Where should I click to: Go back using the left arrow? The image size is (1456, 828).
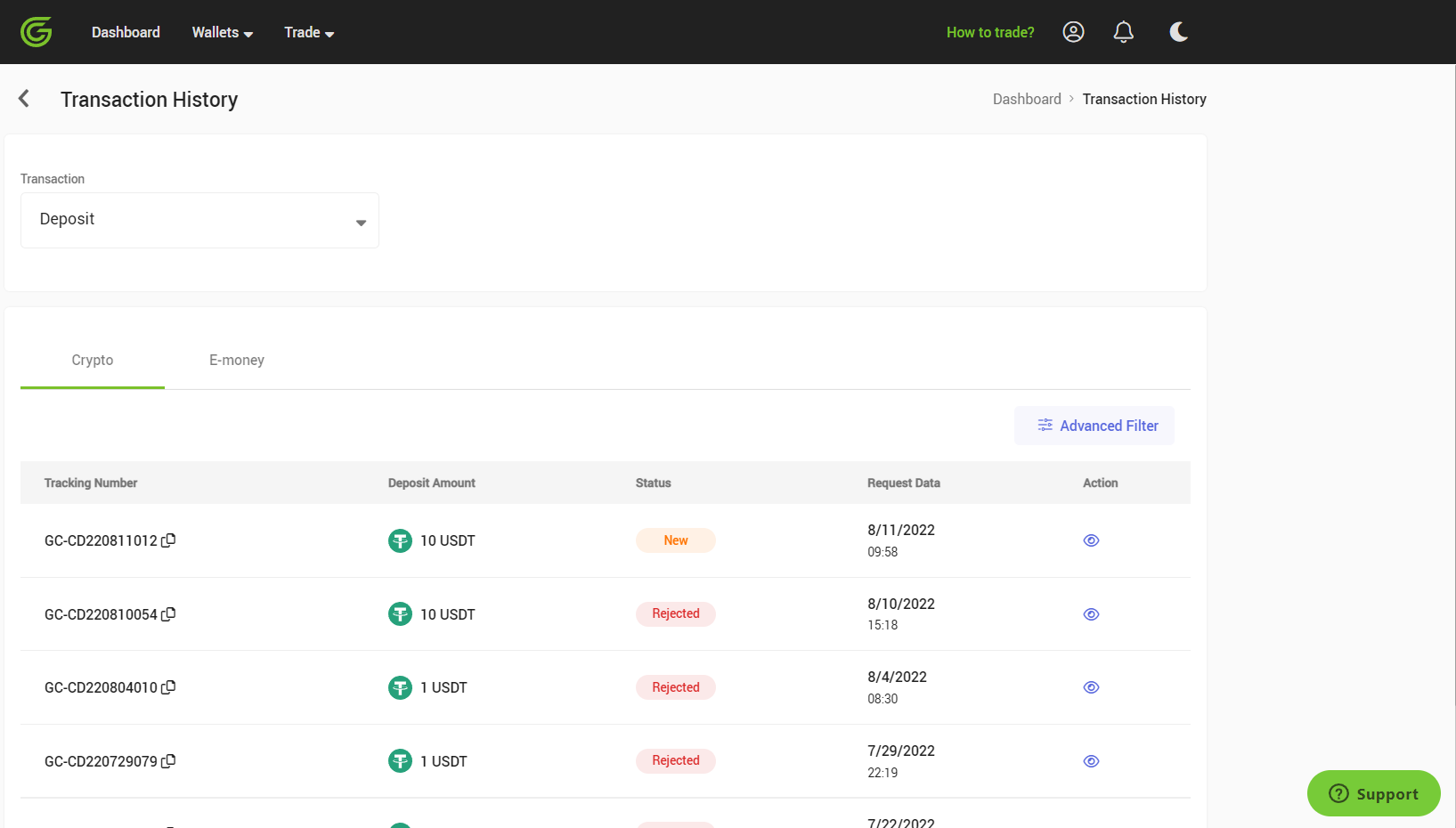coord(24,98)
